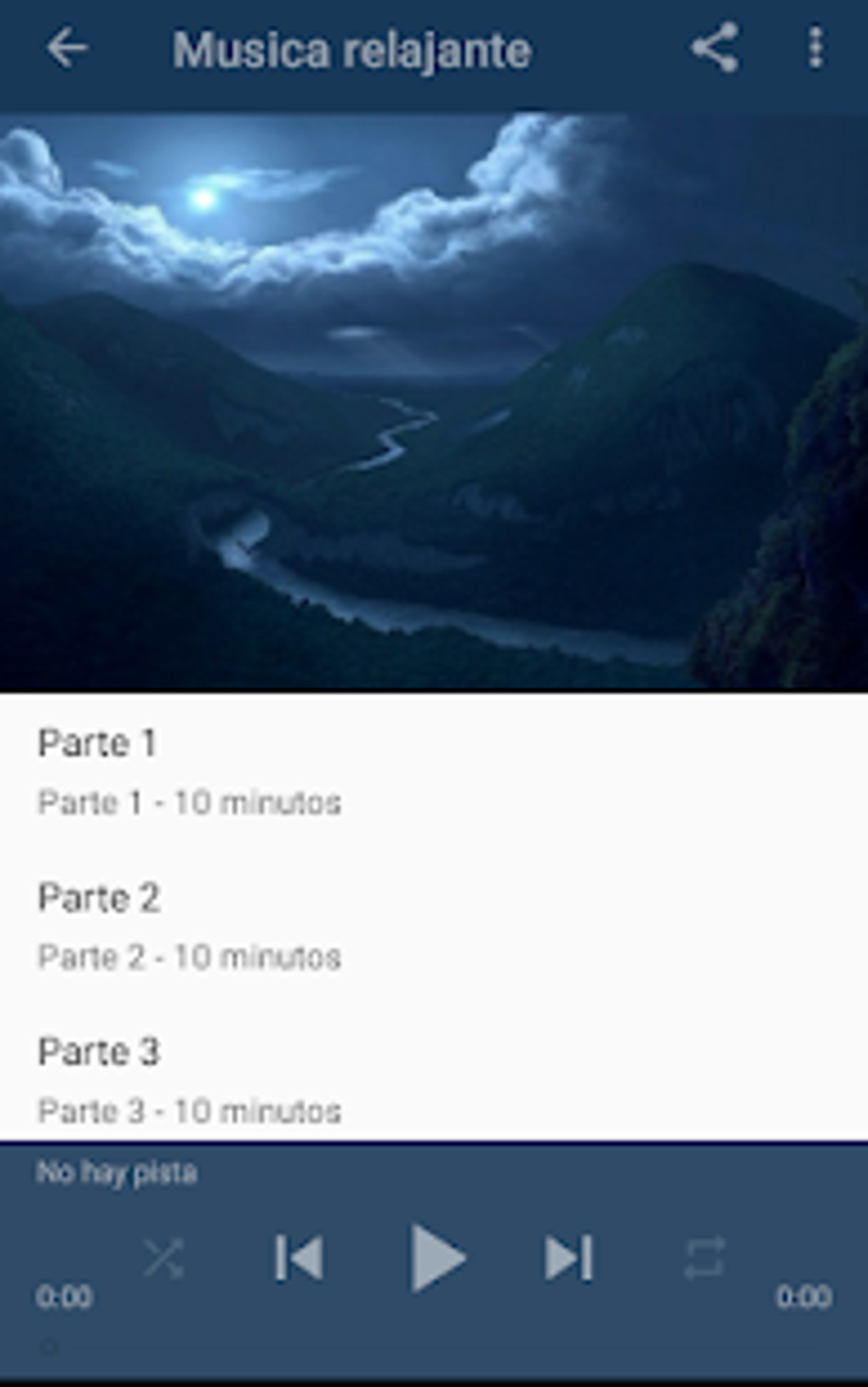The height and width of the screenshot is (1387, 868).
Task: Click the Parte 3 - 10 minutos subtitle
Action: [x=190, y=1111]
